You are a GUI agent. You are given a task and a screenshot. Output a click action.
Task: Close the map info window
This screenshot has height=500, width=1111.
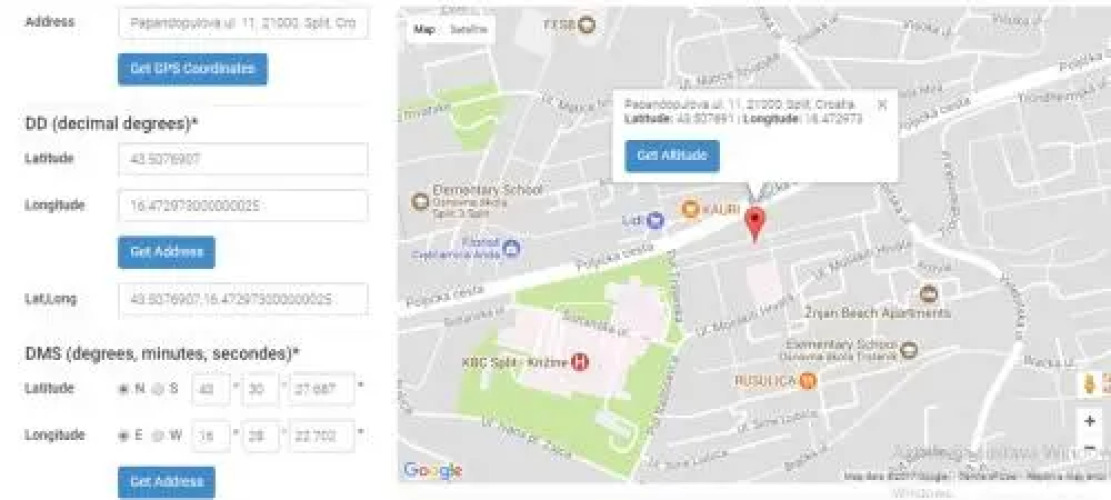coord(882,104)
